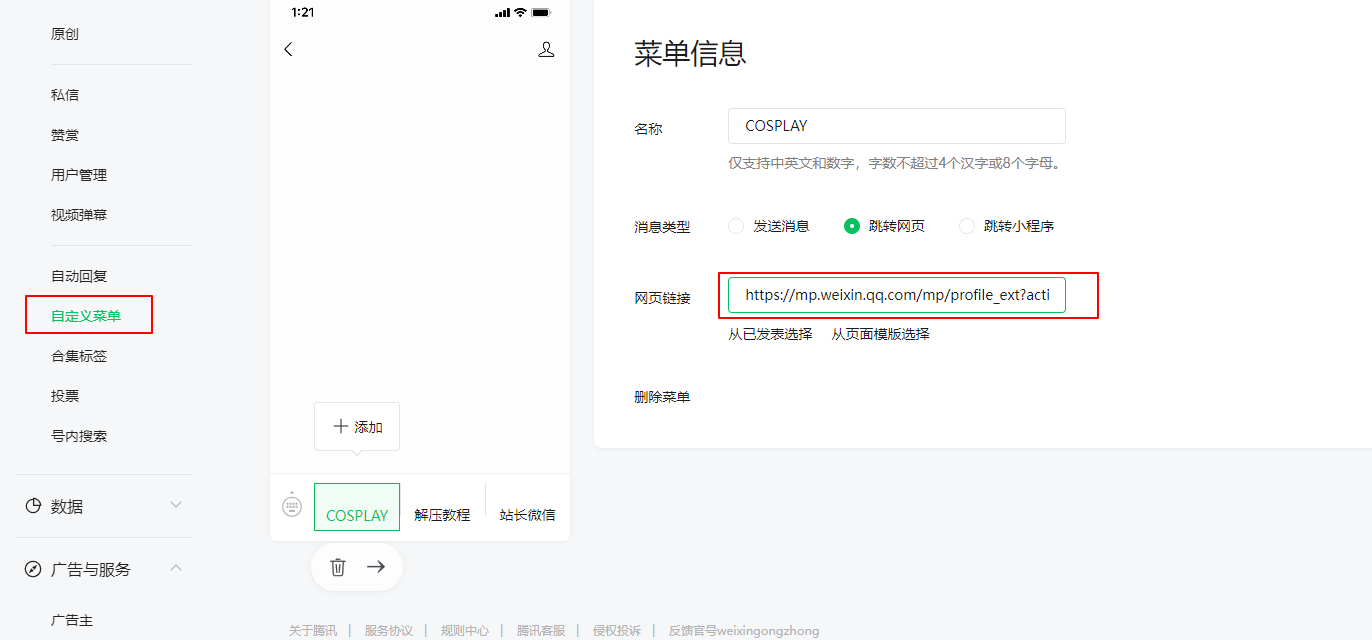This screenshot has height=640, width=1372.
Task: Click the keyboard toggle icon beside COSPLAY
Action: [292, 506]
